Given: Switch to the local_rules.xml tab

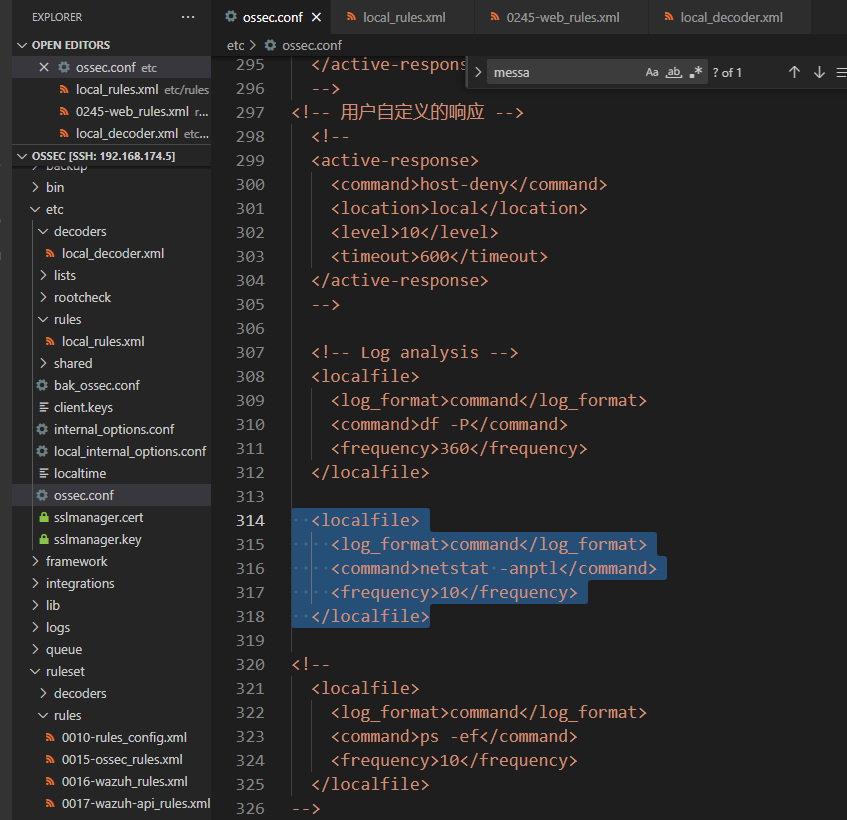Looking at the screenshot, I should click(402, 17).
